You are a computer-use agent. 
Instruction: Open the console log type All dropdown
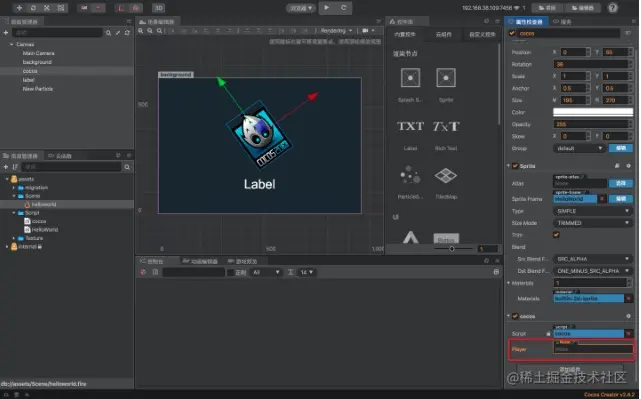(266, 272)
